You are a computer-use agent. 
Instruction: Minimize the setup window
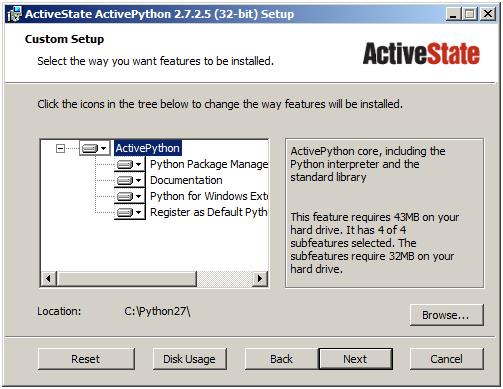tap(453, 14)
